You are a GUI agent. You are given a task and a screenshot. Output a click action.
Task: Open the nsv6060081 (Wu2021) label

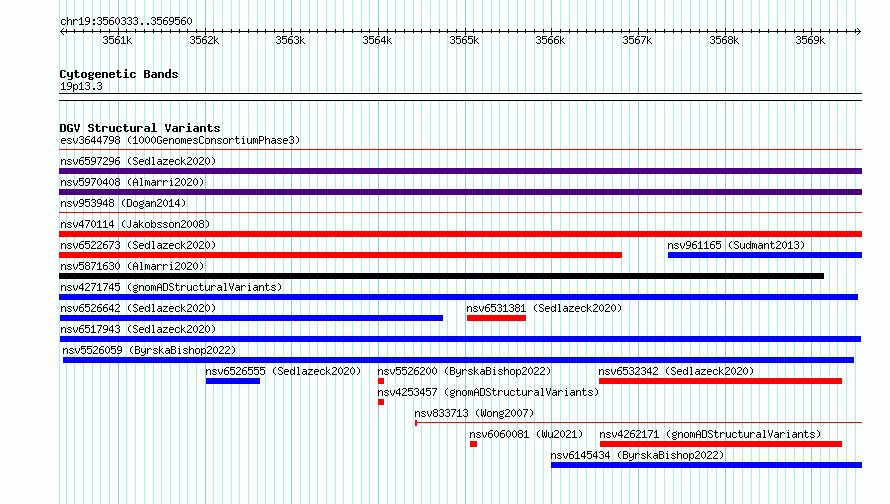point(526,434)
